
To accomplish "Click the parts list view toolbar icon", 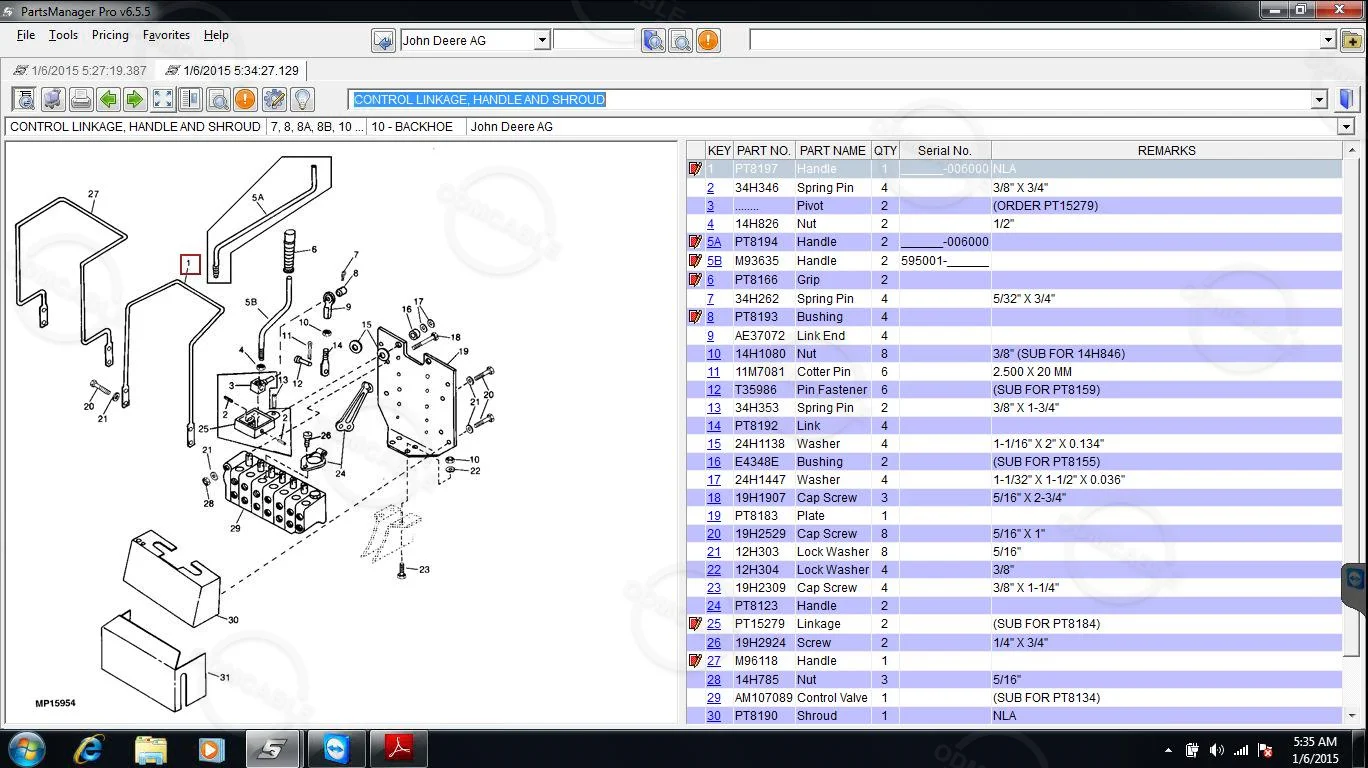I will pos(25,99).
